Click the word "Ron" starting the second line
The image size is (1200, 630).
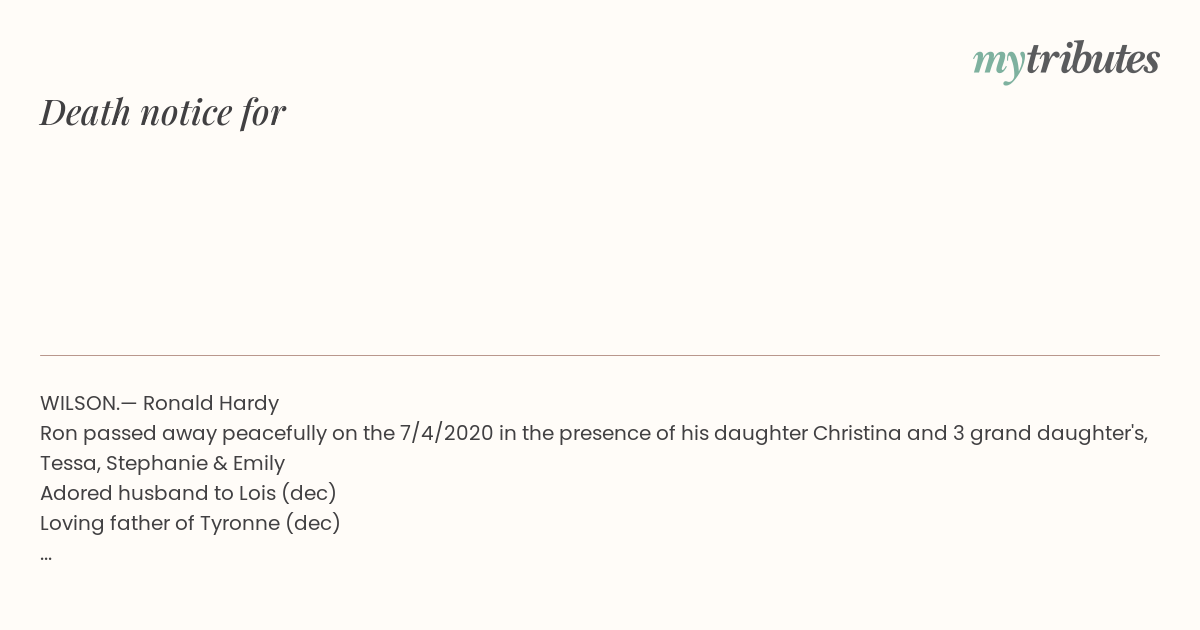pyautogui.click(x=59, y=433)
